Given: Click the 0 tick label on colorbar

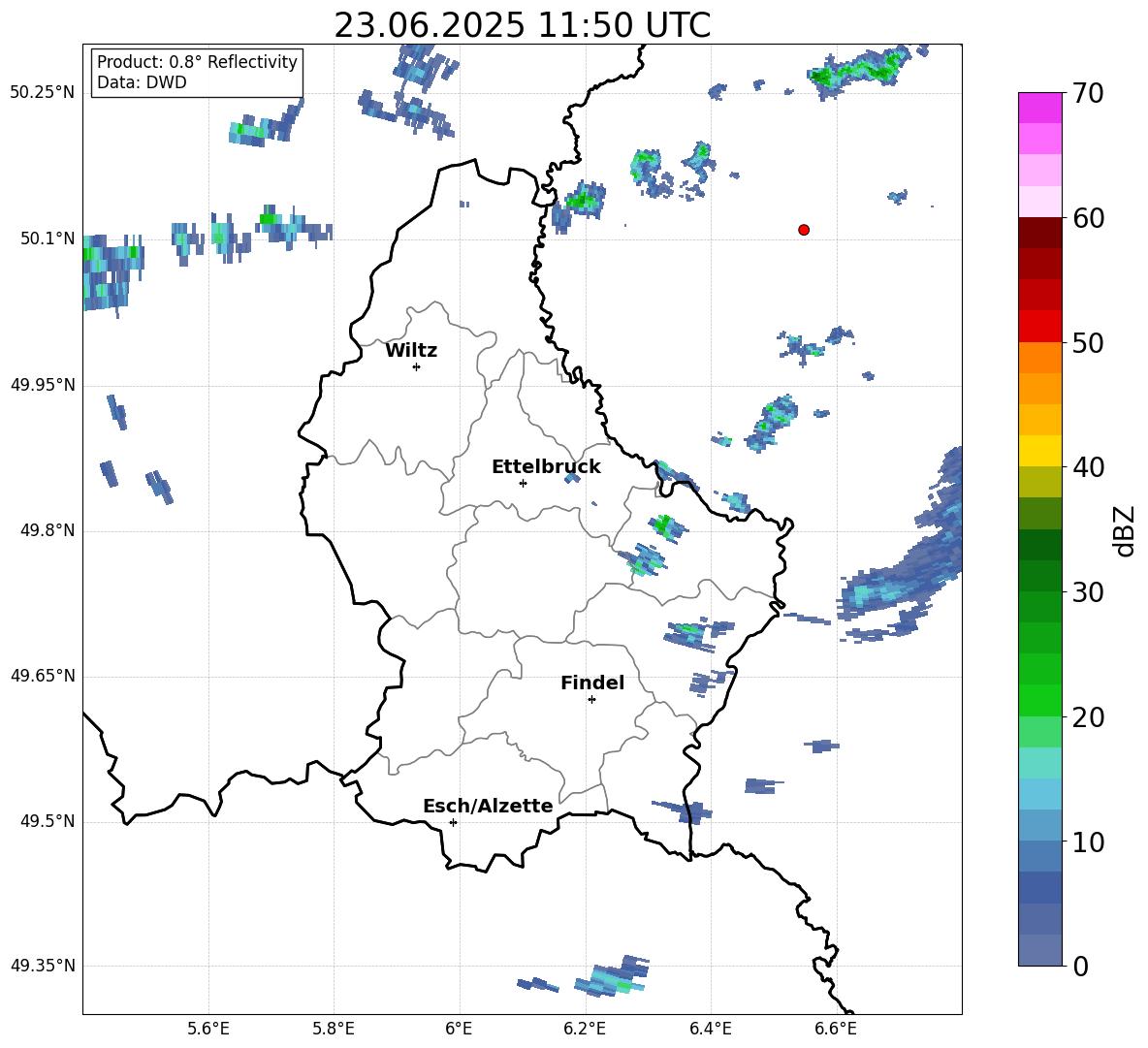Looking at the screenshot, I should coord(1080,967).
